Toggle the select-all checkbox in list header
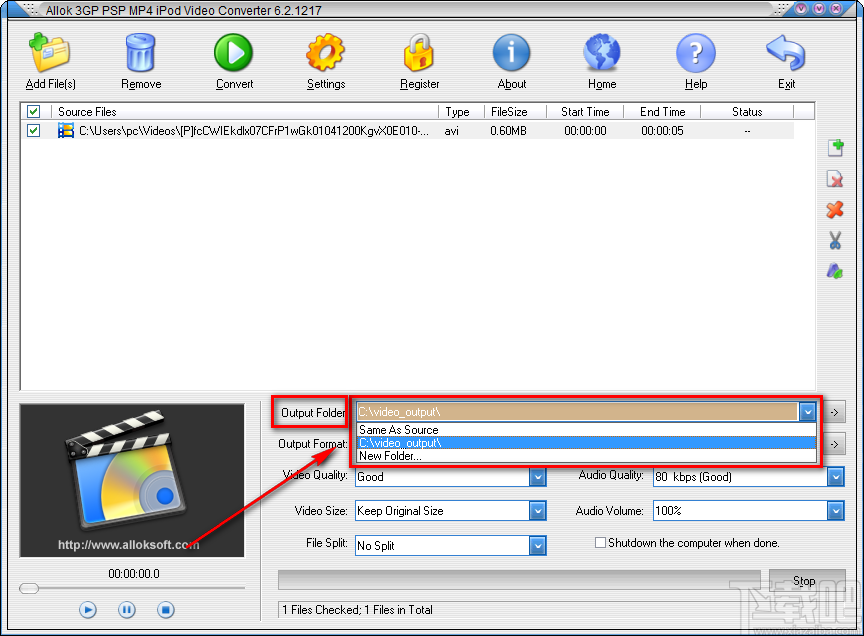The width and height of the screenshot is (864, 636). (x=34, y=111)
